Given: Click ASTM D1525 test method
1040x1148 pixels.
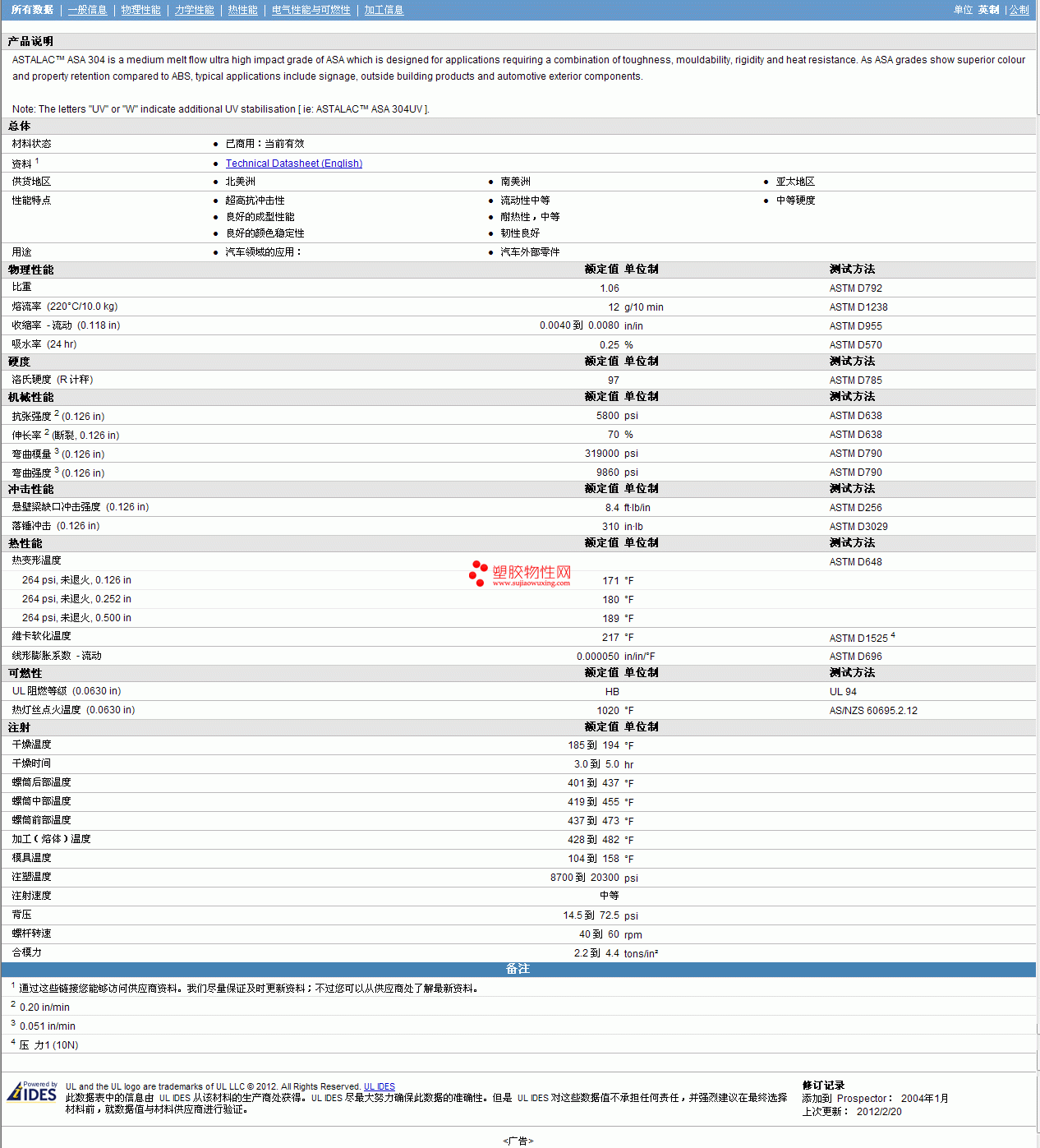Looking at the screenshot, I should click(x=858, y=639).
